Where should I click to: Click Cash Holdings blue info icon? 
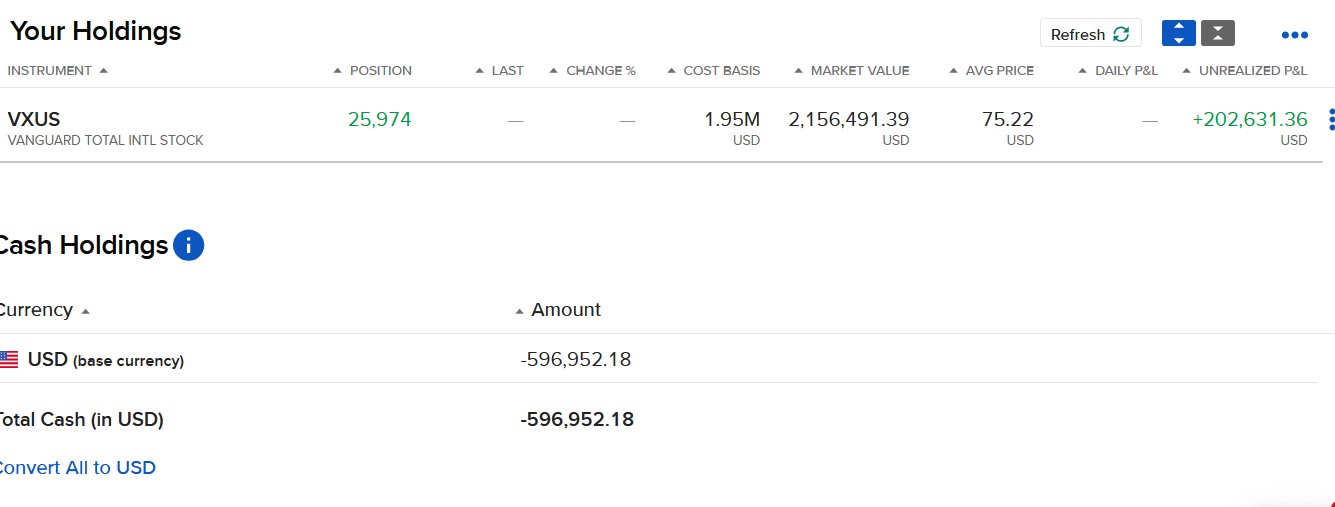tap(188, 245)
